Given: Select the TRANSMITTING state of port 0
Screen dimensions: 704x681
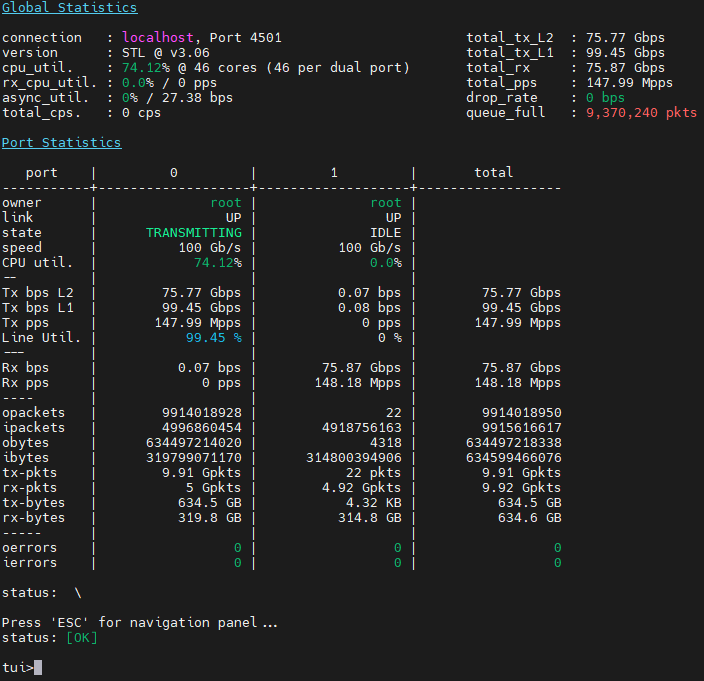Looking at the screenshot, I should (x=193, y=233).
